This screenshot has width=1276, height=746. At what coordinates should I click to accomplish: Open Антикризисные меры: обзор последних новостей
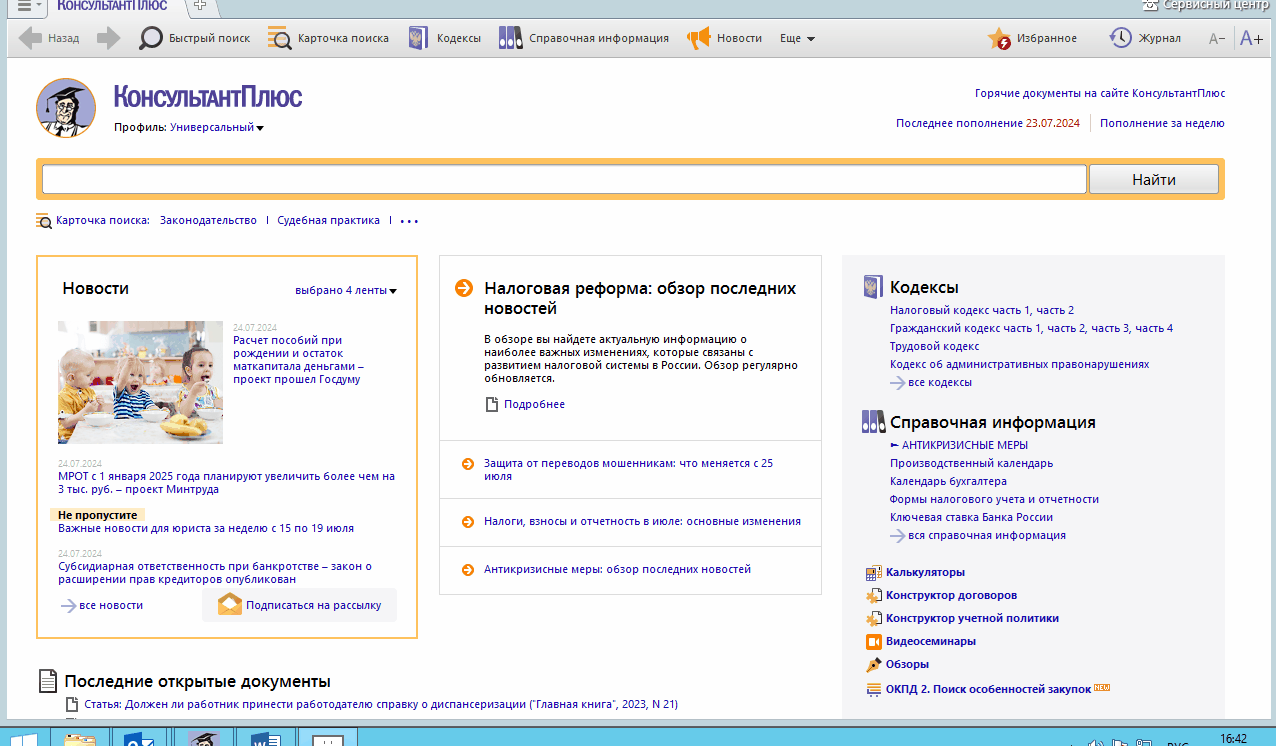pos(617,570)
